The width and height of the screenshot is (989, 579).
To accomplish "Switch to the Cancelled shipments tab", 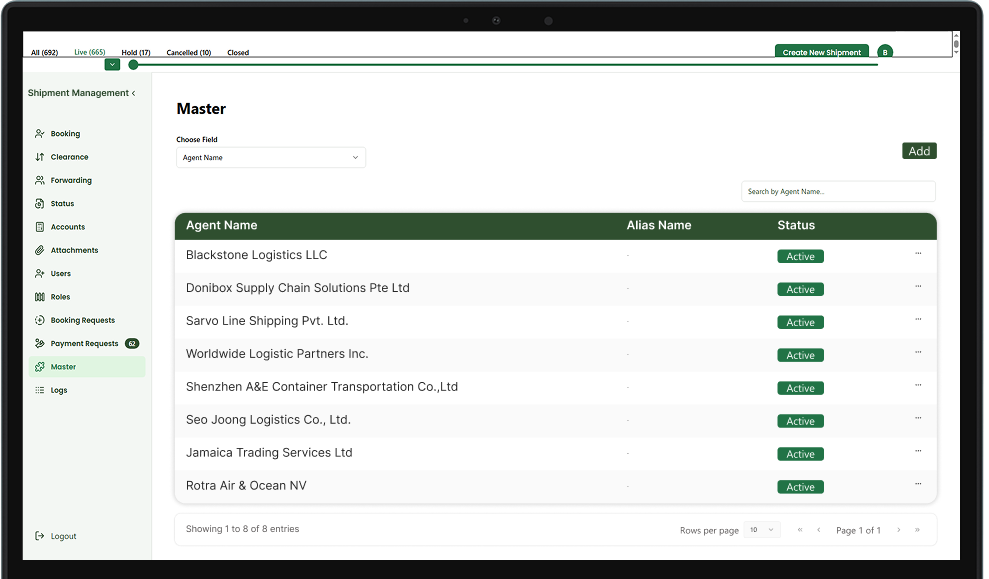I will pyautogui.click(x=188, y=52).
